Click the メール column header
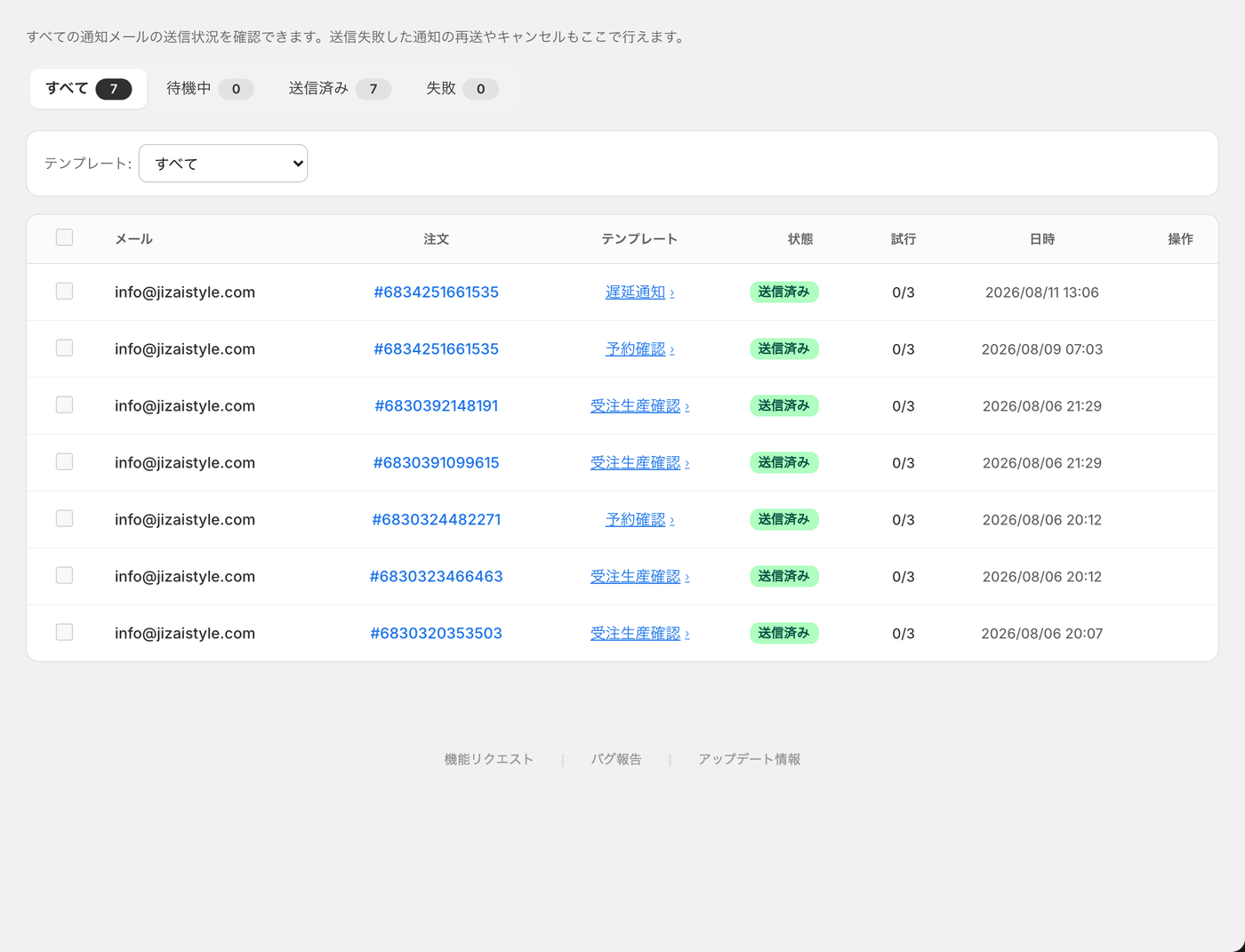This screenshot has width=1245, height=952. pyautogui.click(x=133, y=239)
